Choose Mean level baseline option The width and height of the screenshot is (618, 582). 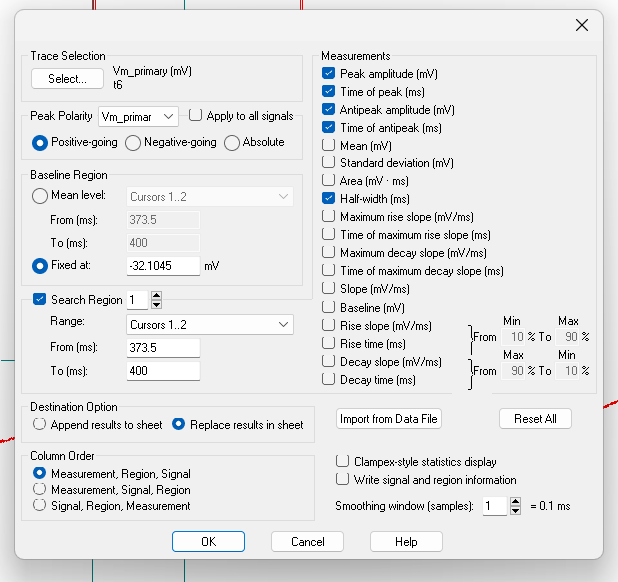(x=40, y=196)
